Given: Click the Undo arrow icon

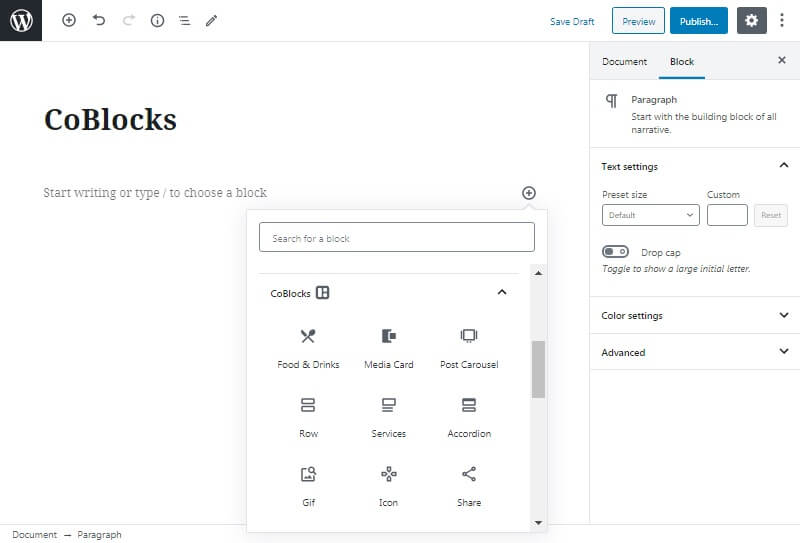Looking at the screenshot, I should 99,20.
